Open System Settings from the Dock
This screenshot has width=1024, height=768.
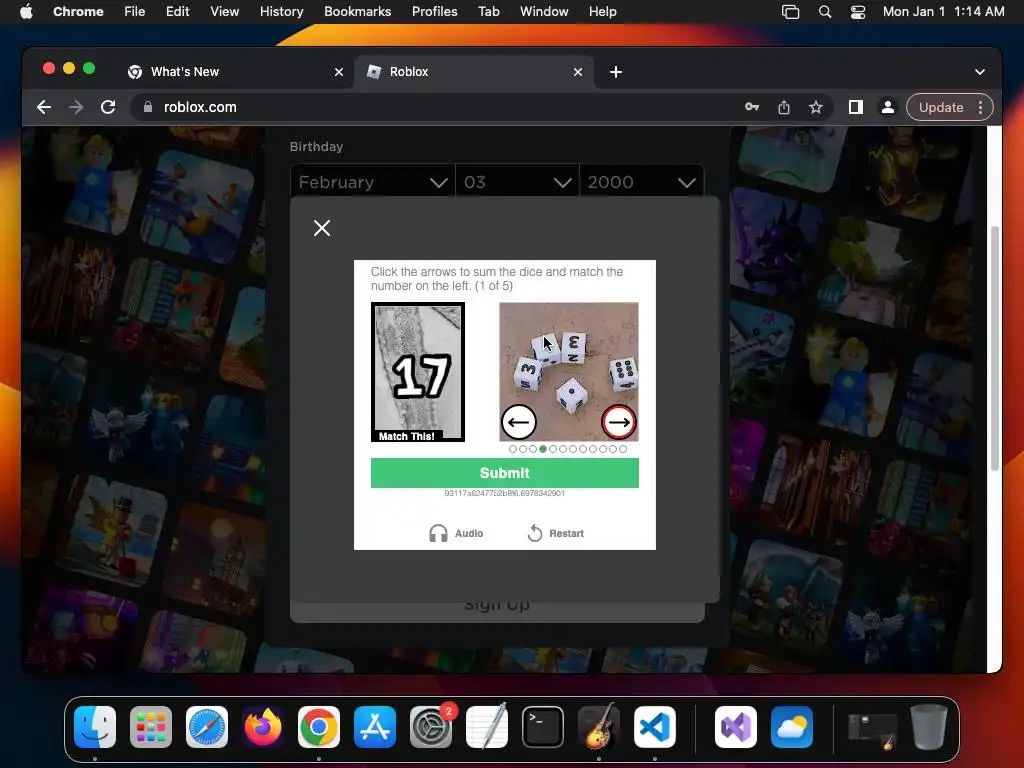(x=431, y=726)
